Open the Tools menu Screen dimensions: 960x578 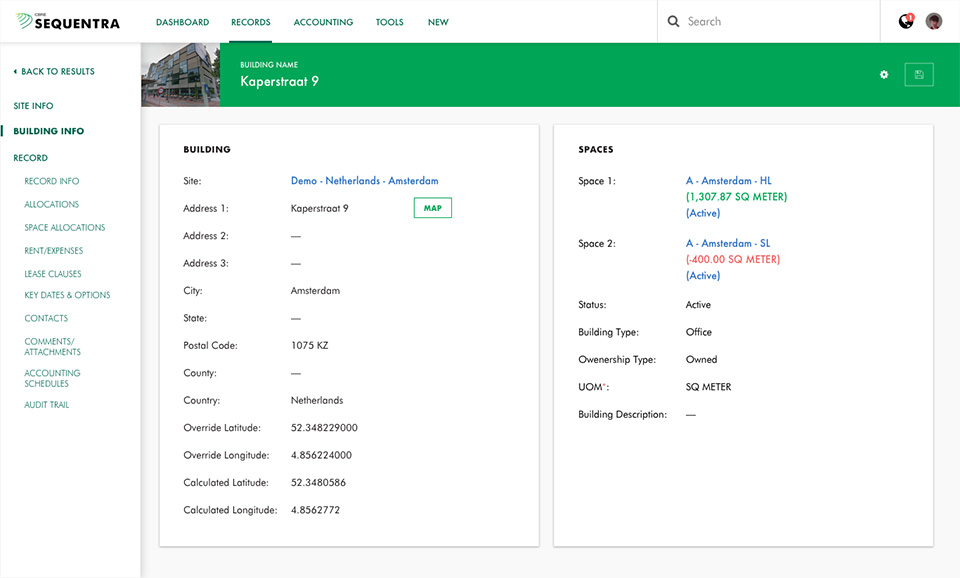tap(389, 22)
